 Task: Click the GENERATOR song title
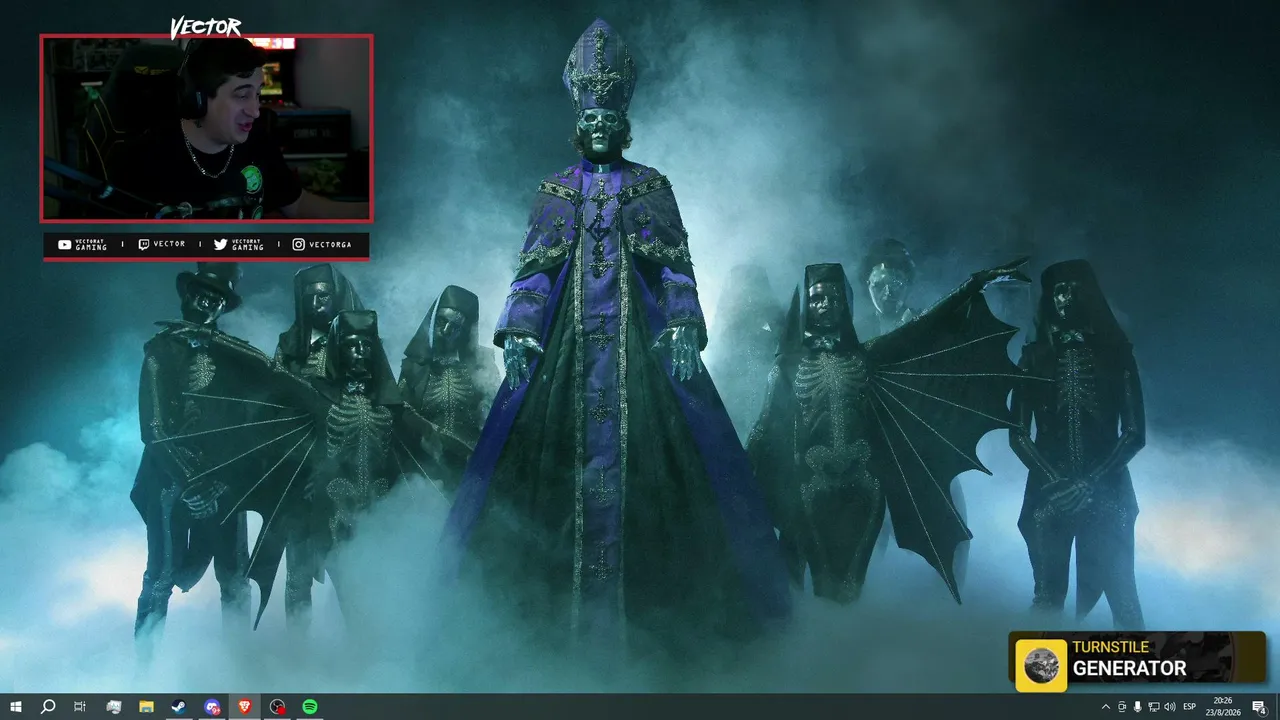click(1129, 668)
